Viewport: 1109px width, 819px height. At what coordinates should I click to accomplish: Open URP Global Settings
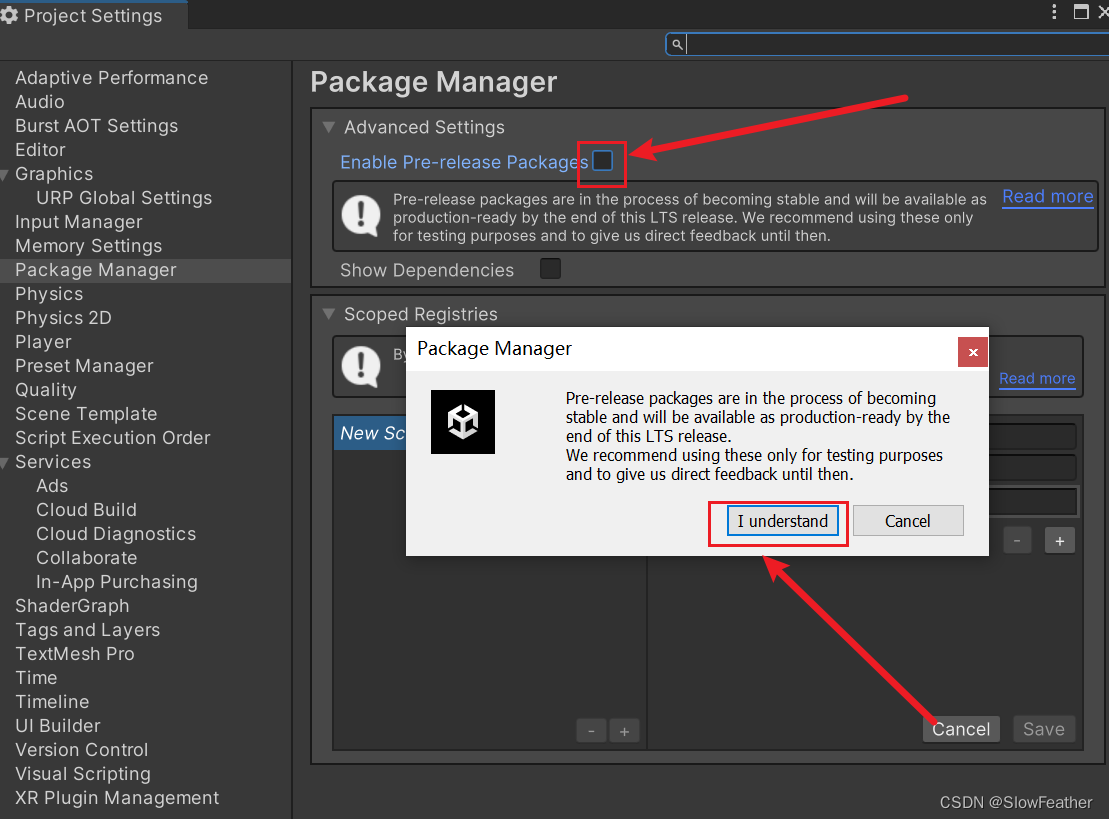124,198
